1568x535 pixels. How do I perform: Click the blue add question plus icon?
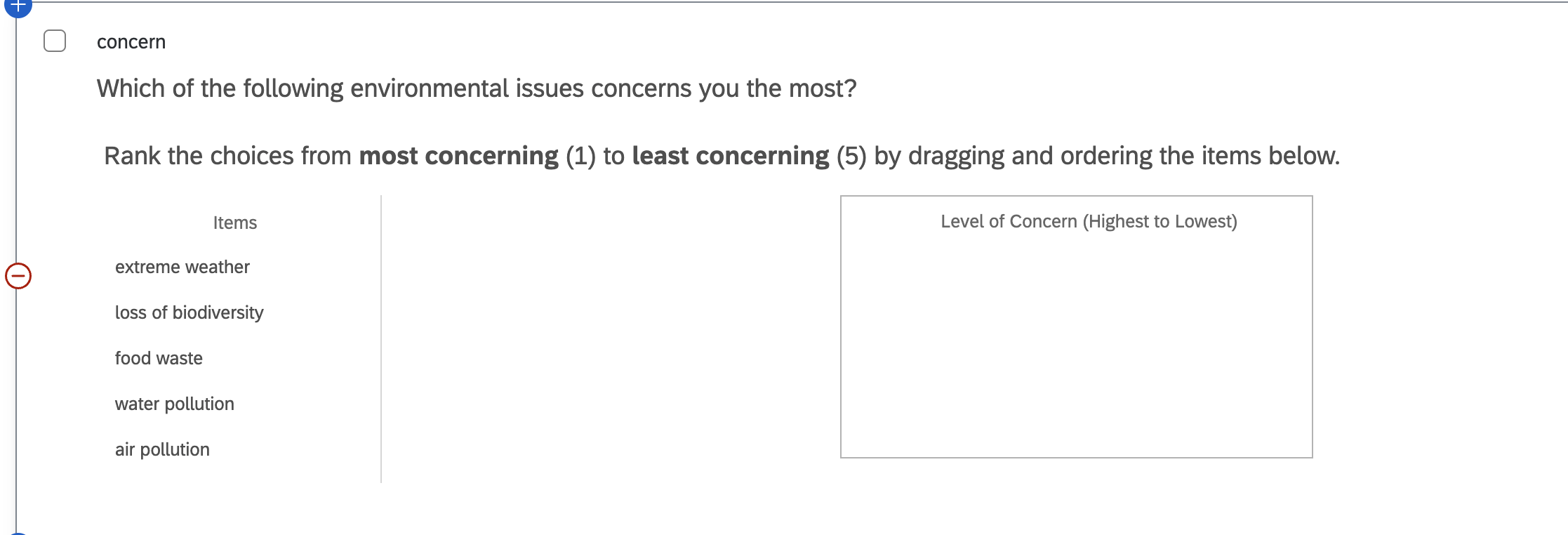(x=18, y=6)
